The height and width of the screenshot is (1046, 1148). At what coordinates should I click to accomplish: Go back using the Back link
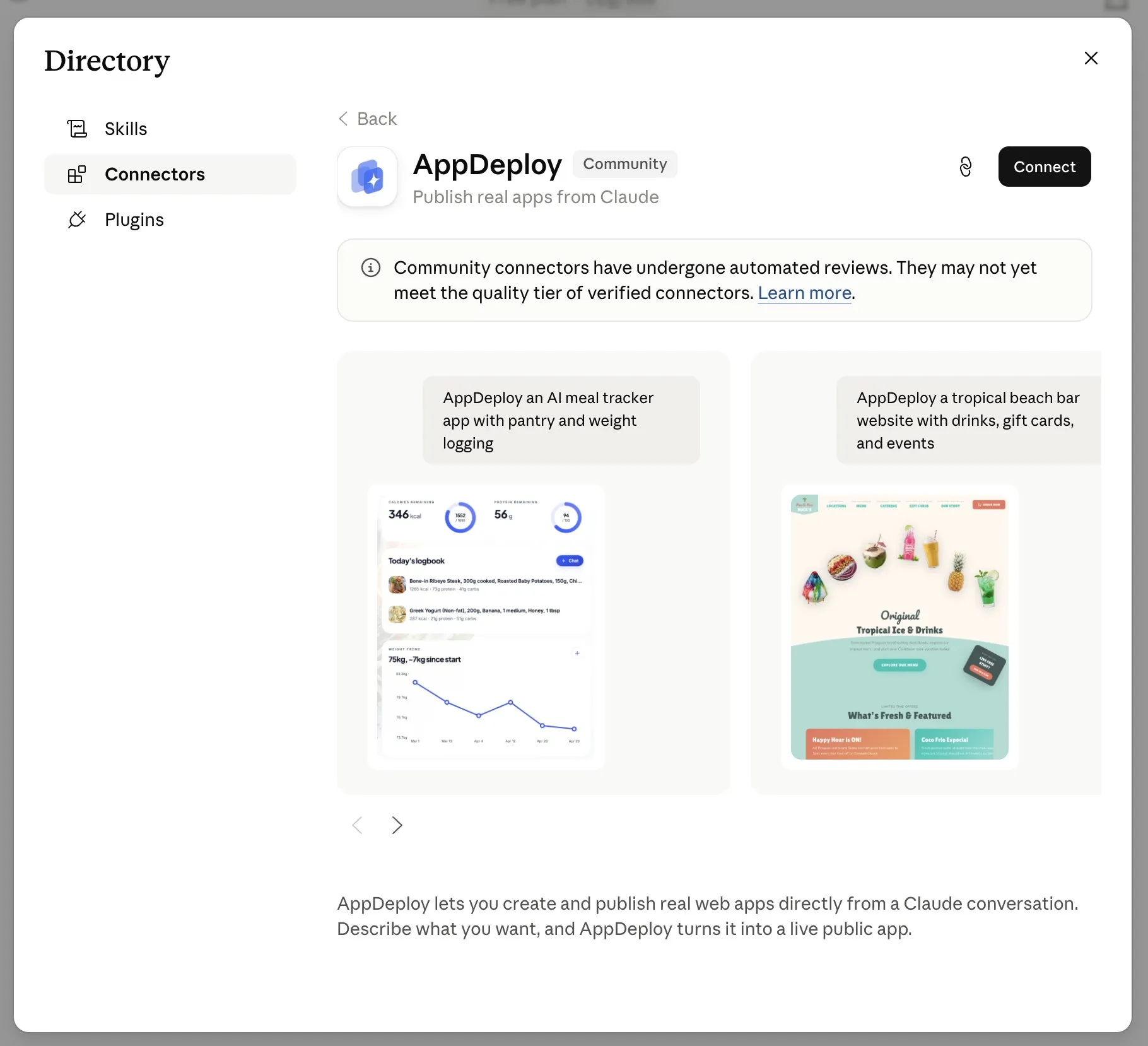368,119
